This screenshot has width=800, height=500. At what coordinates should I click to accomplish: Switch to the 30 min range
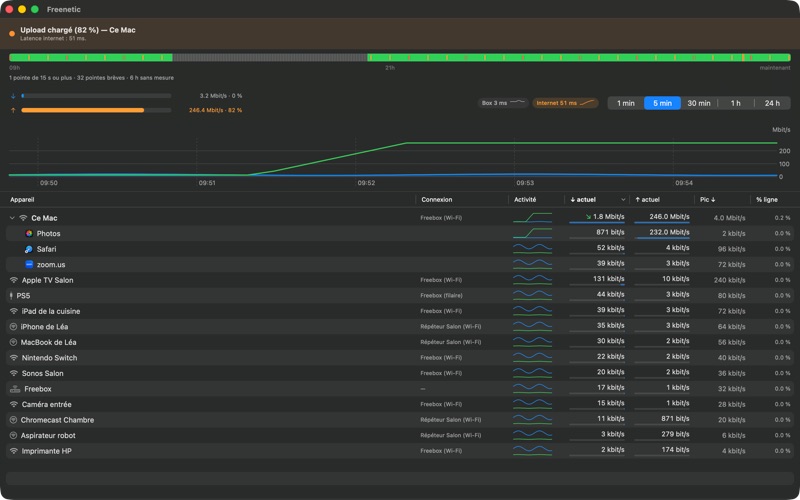click(x=699, y=103)
